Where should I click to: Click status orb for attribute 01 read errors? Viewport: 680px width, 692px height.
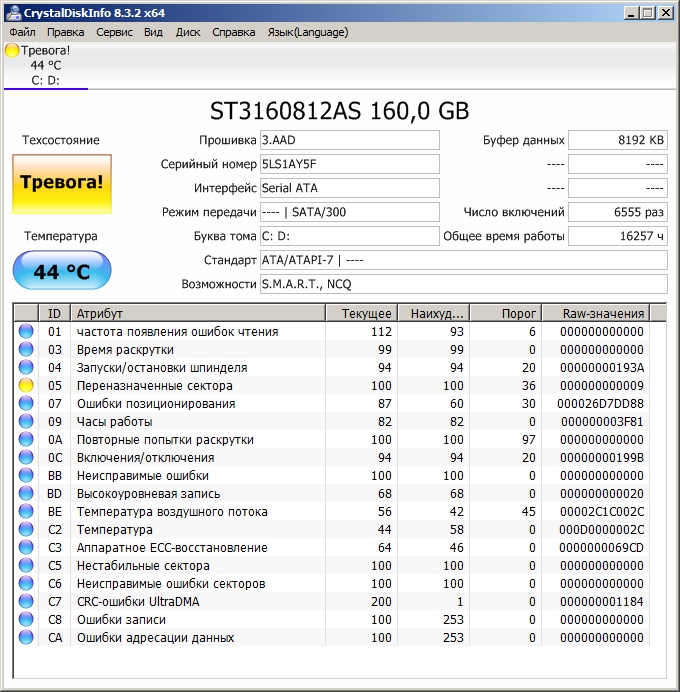click(x=26, y=331)
